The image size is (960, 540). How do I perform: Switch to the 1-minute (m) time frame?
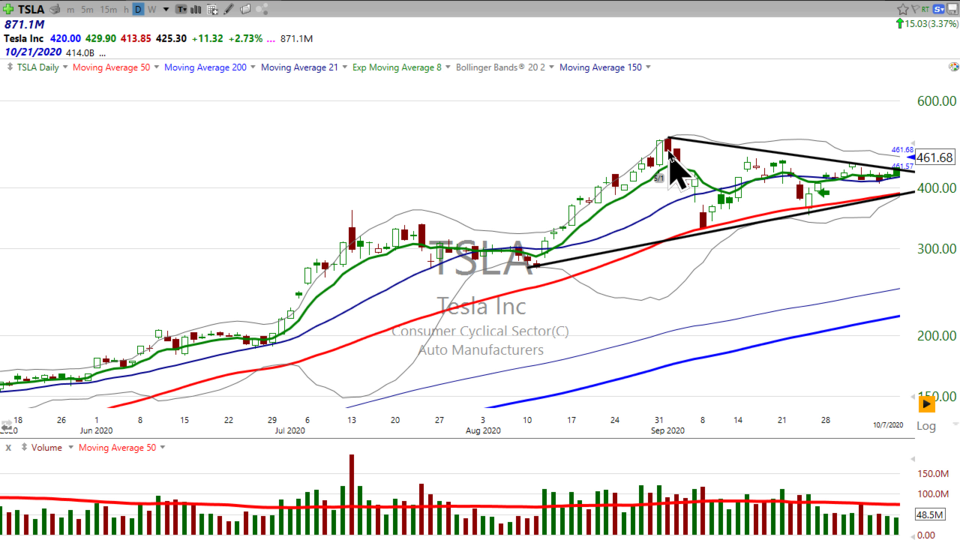pyautogui.click(x=71, y=10)
